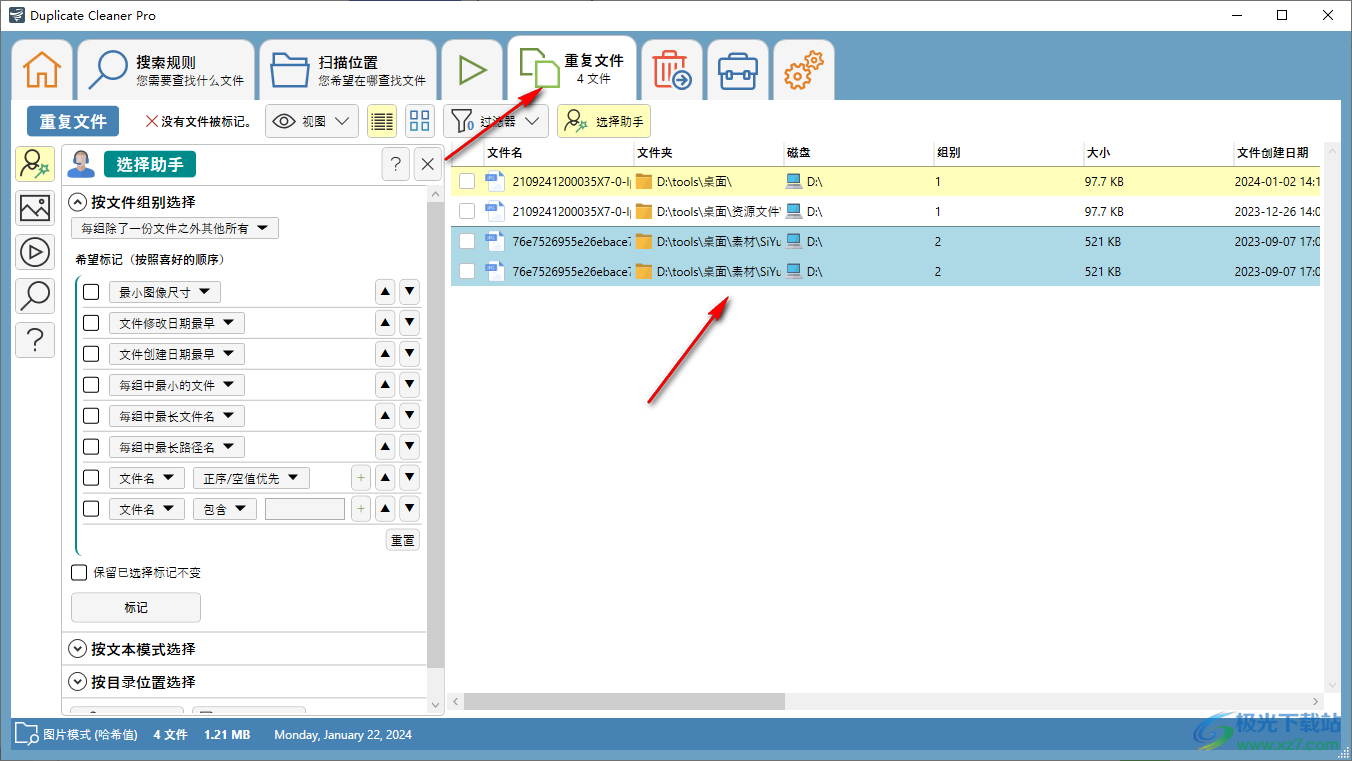Add rule with plus next to 正序/空值优先
1352x761 pixels.
tap(361, 478)
